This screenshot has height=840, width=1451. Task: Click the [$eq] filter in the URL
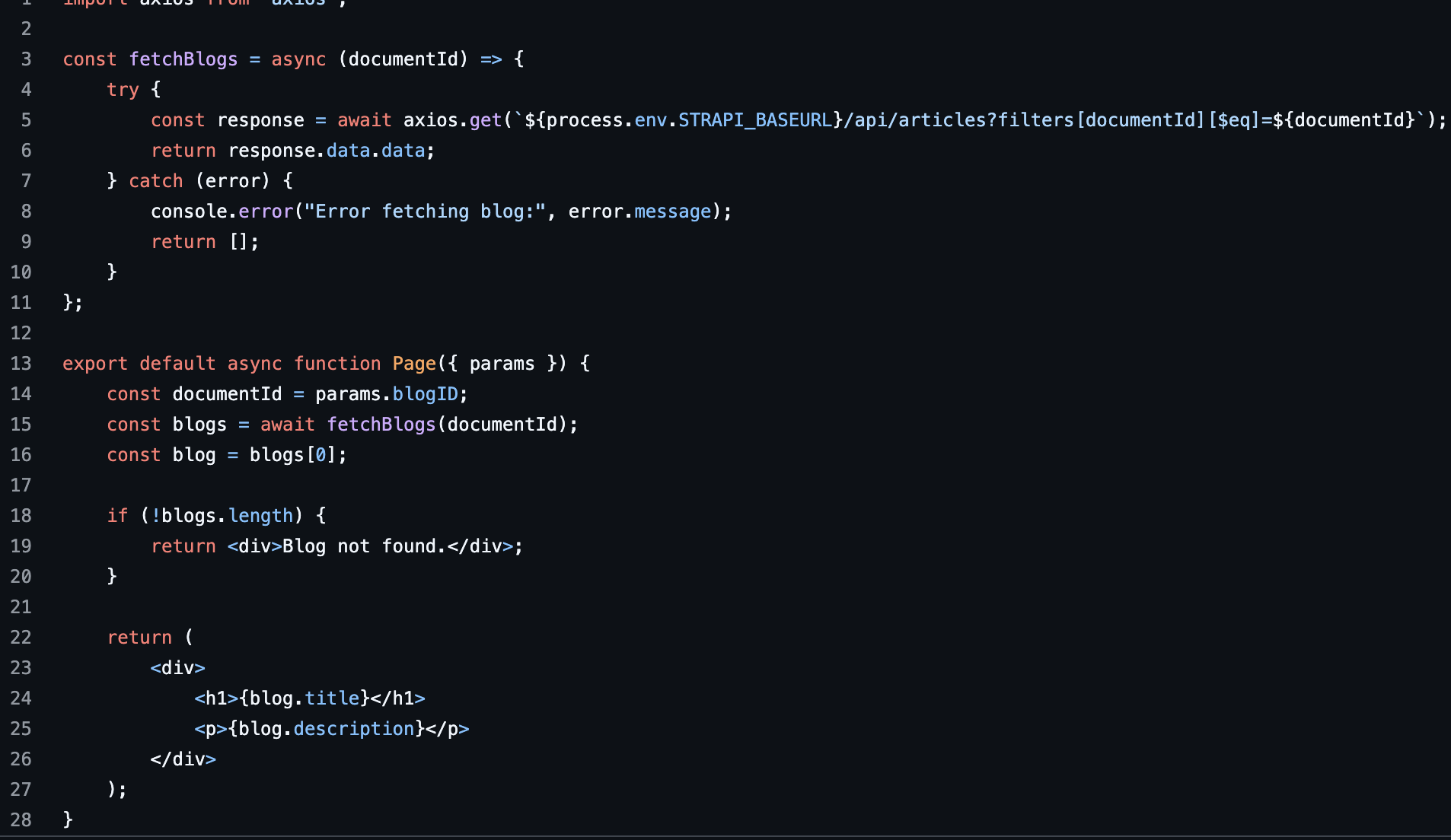click(x=1234, y=120)
